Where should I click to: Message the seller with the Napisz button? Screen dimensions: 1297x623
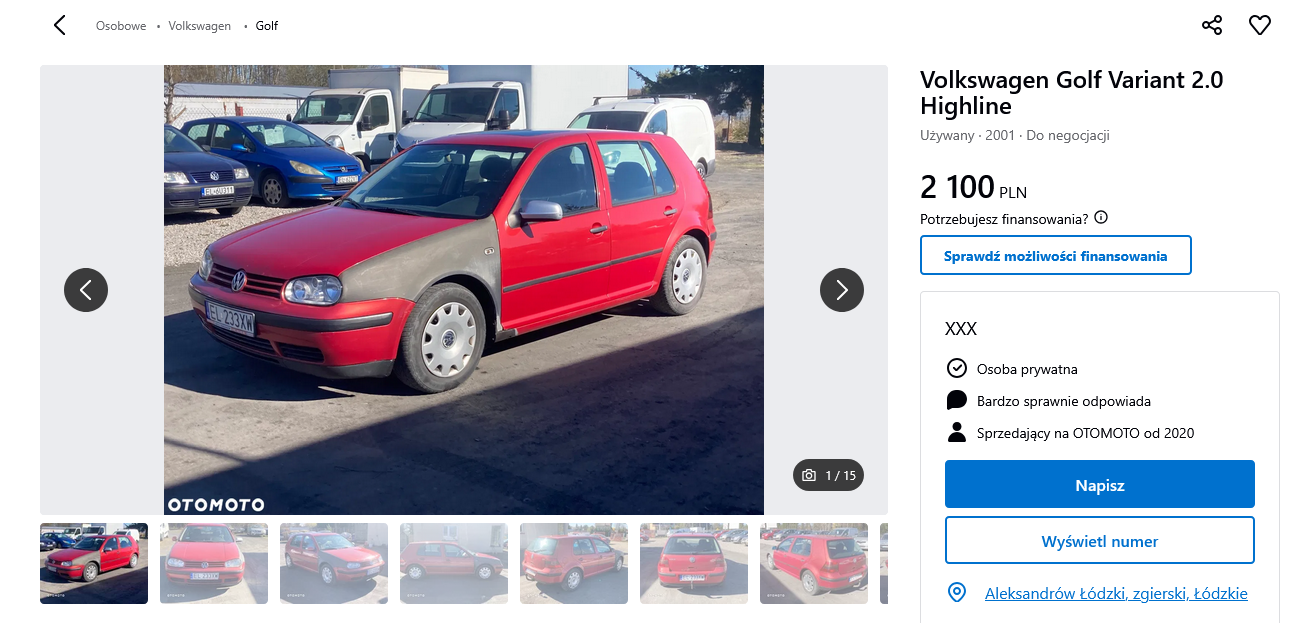click(1100, 484)
